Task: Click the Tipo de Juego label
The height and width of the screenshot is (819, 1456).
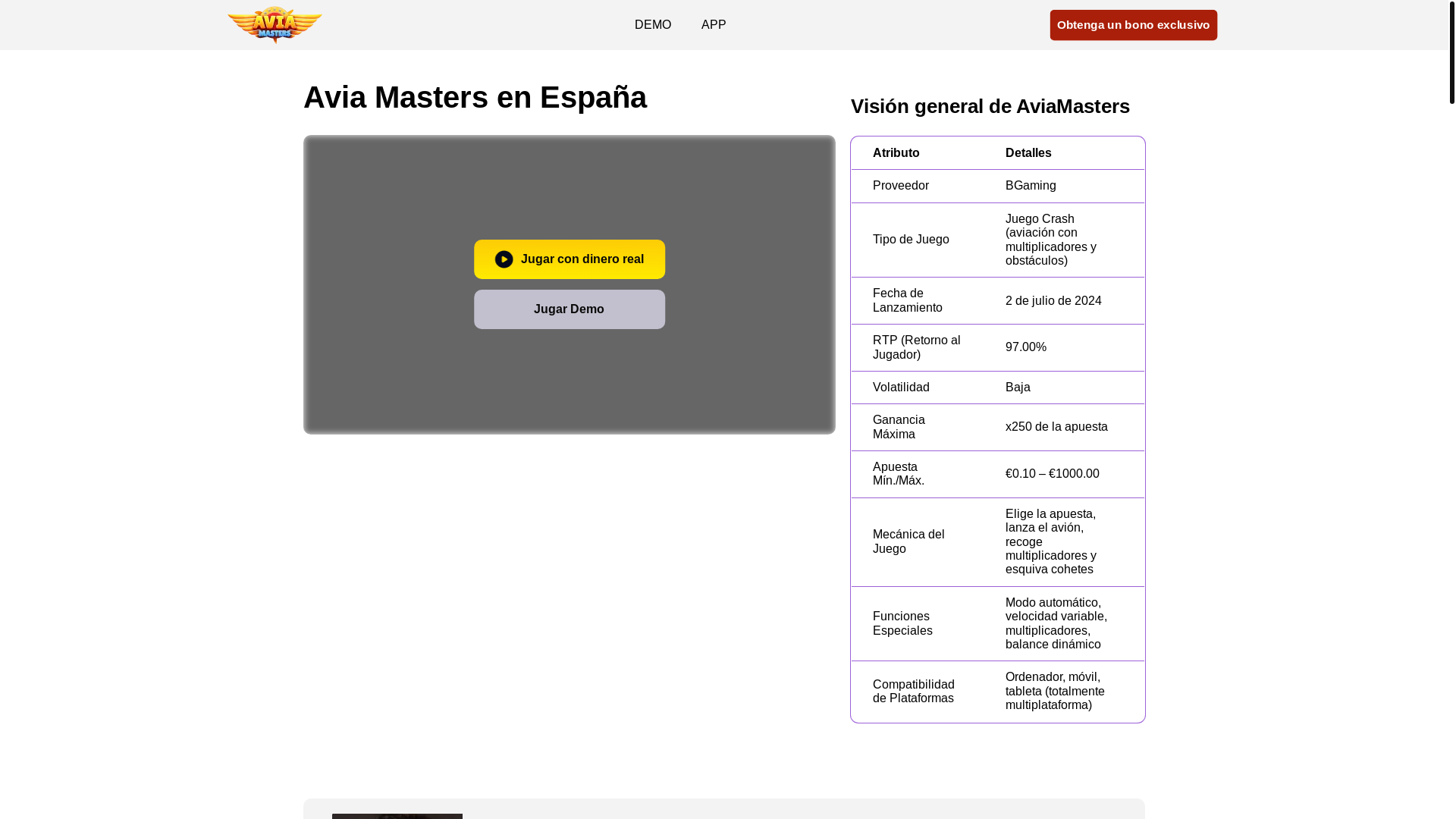Action: 911,240
